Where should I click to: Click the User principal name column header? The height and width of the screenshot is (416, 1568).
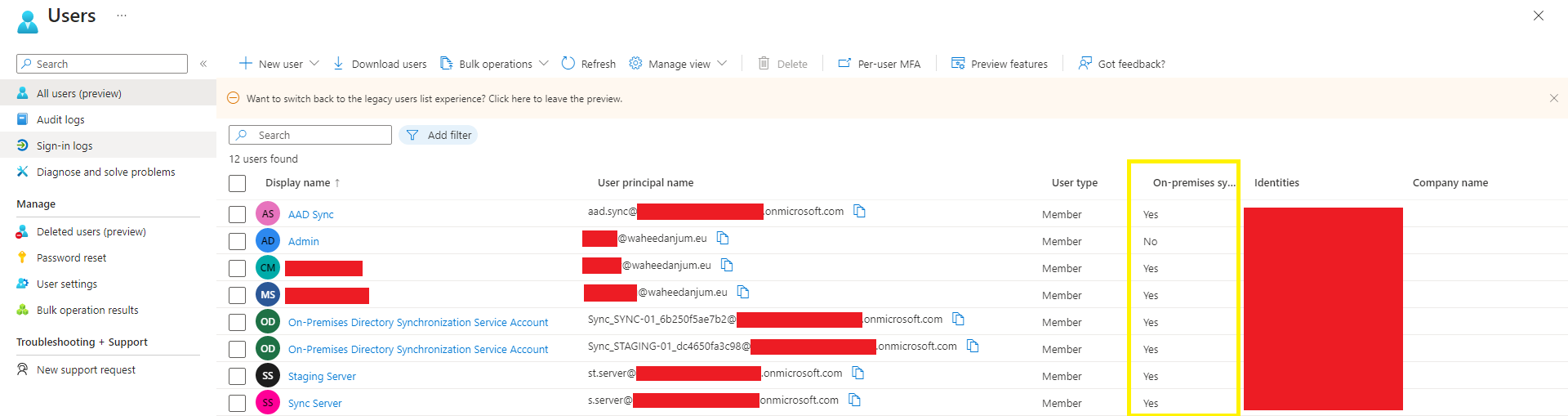645,183
